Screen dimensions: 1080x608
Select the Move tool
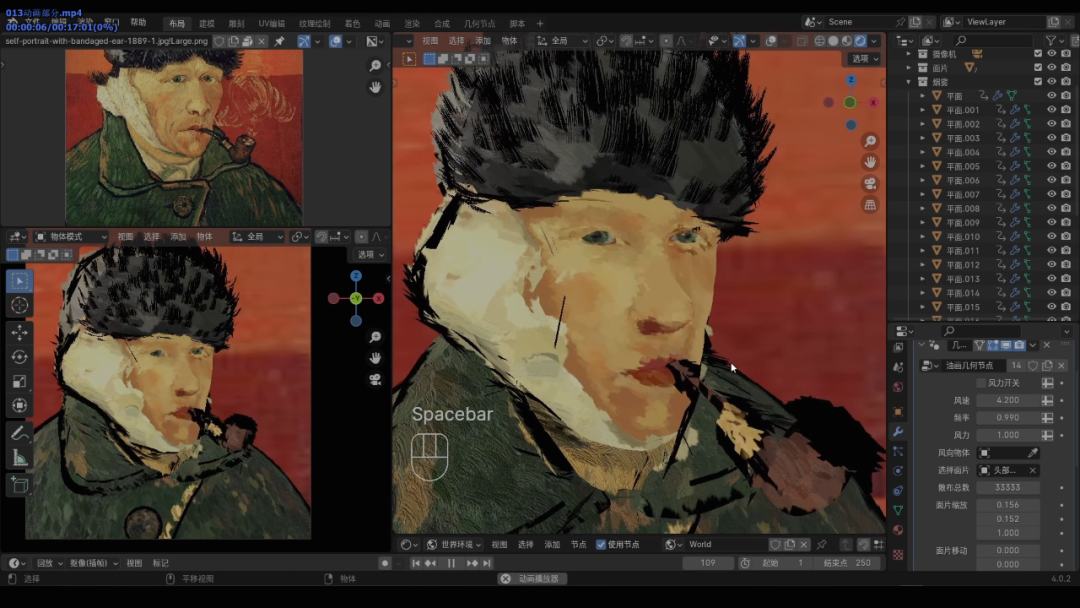(x=19, y=333)
